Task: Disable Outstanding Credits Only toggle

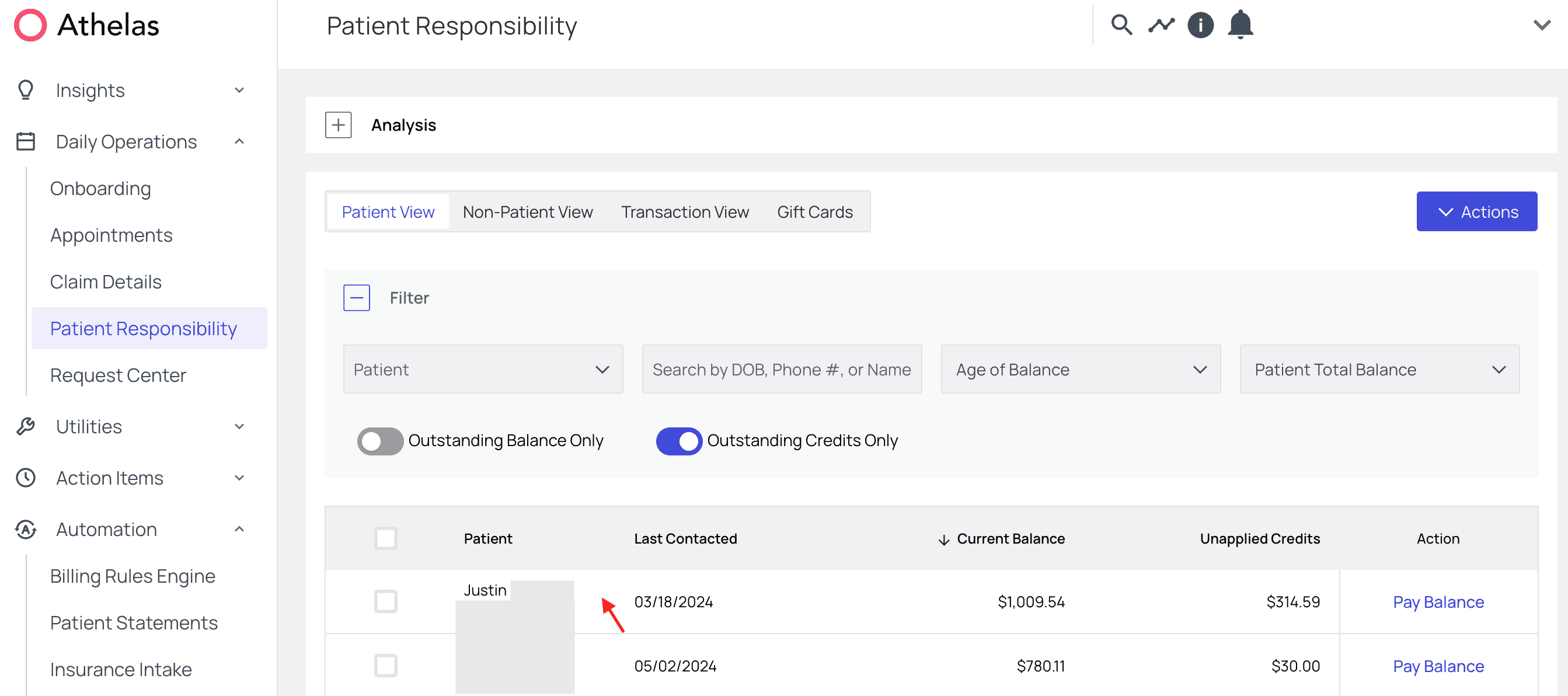Action: click(x=679, y=441)
